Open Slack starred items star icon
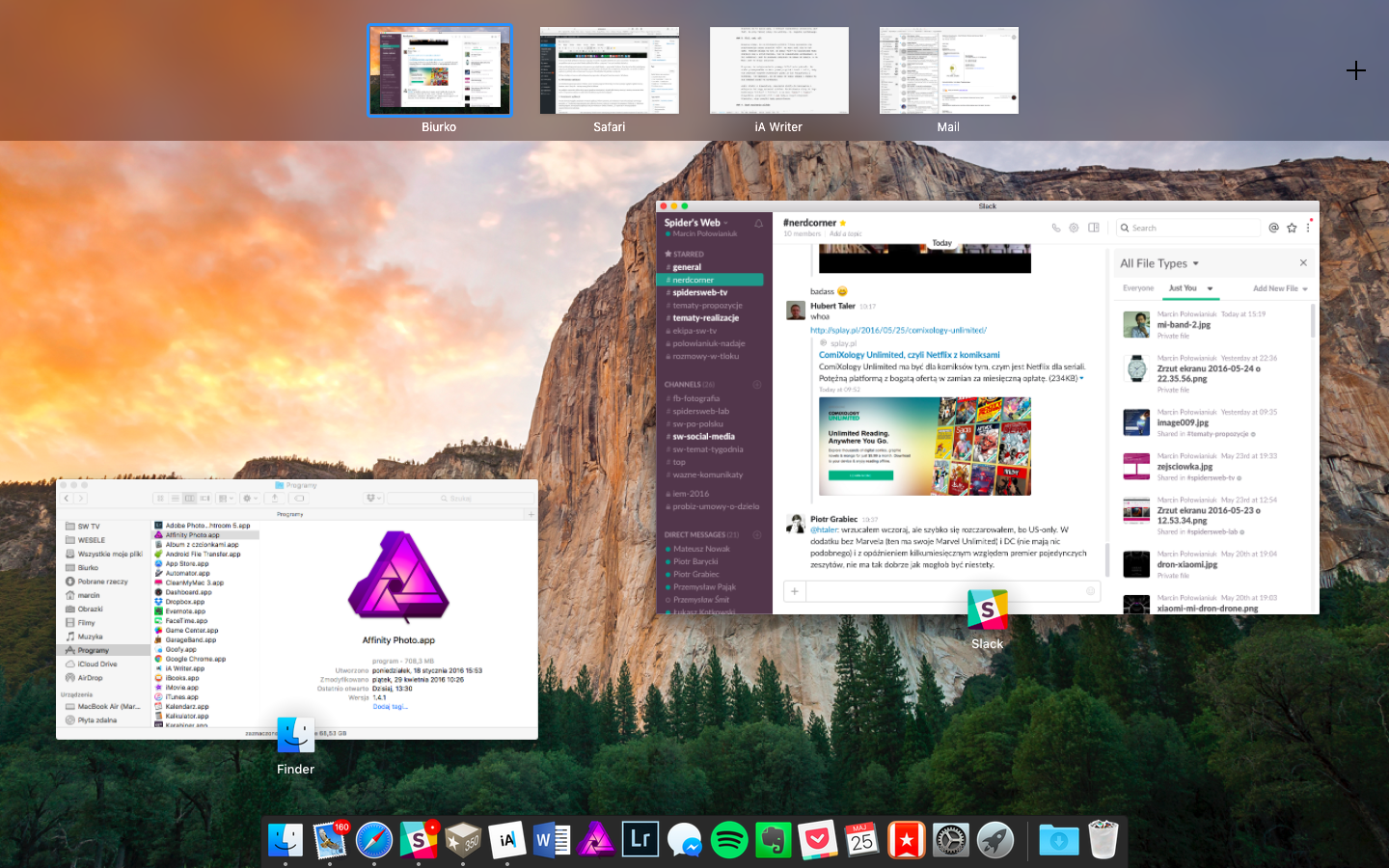The height and width of the screenshot is (868, 1389). pyautogui.click(x=1292, y=228)
